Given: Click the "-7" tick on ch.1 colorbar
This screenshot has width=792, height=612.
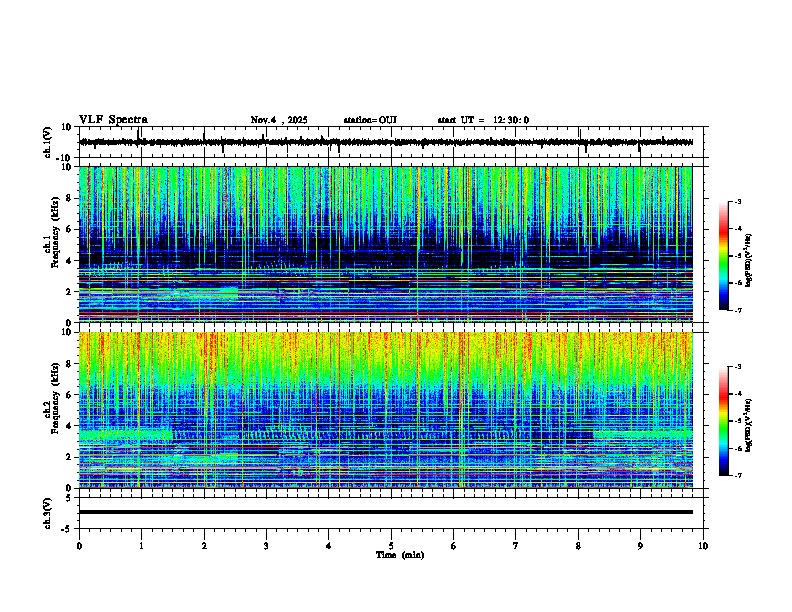Looking at the screenshot, I should point(738,310).
